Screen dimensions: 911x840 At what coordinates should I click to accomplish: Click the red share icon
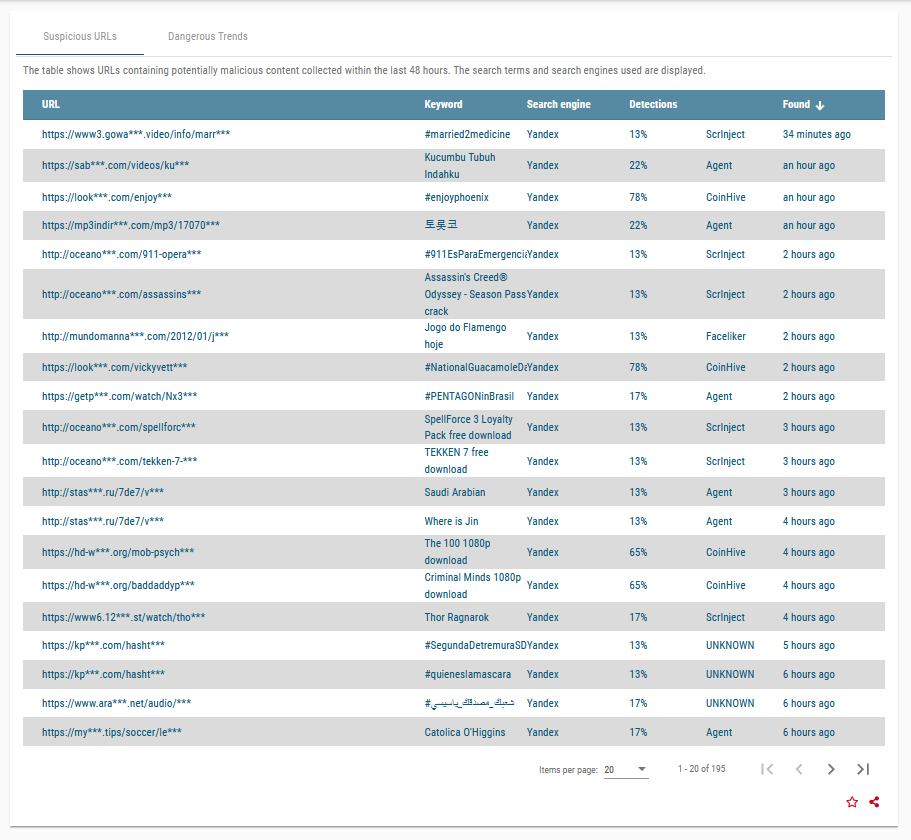pos(875,802)
